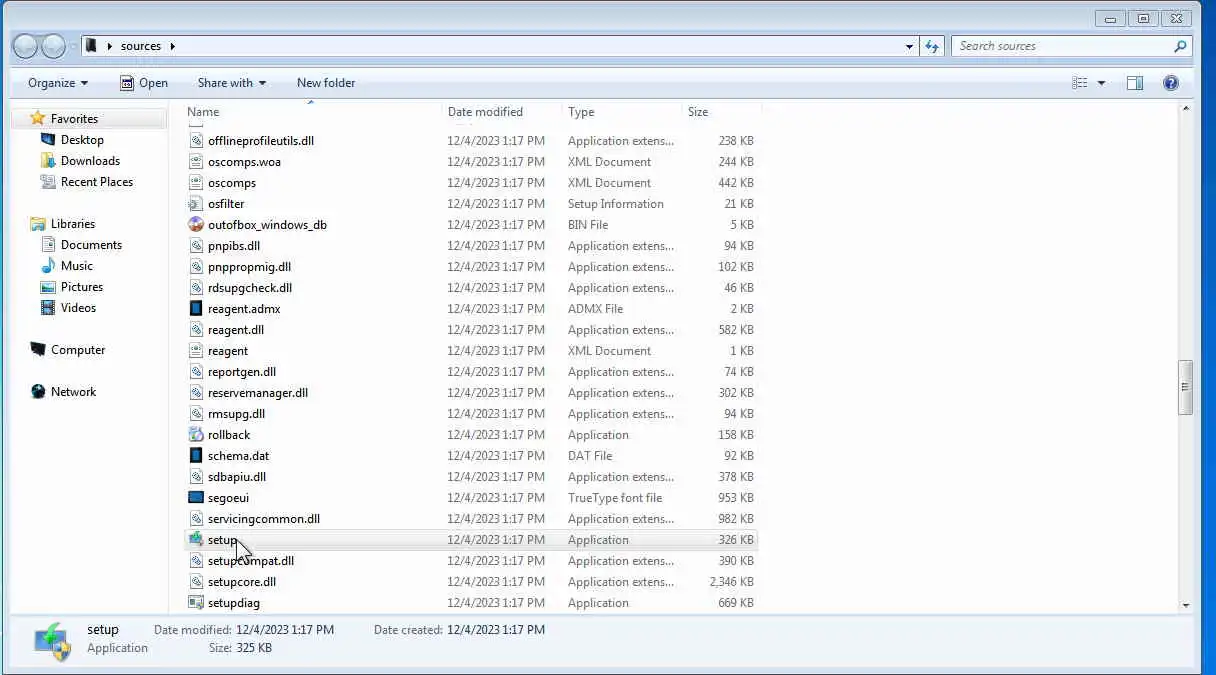
Task: Click the setupcore.dll file icon
Action: coord(196,582)
